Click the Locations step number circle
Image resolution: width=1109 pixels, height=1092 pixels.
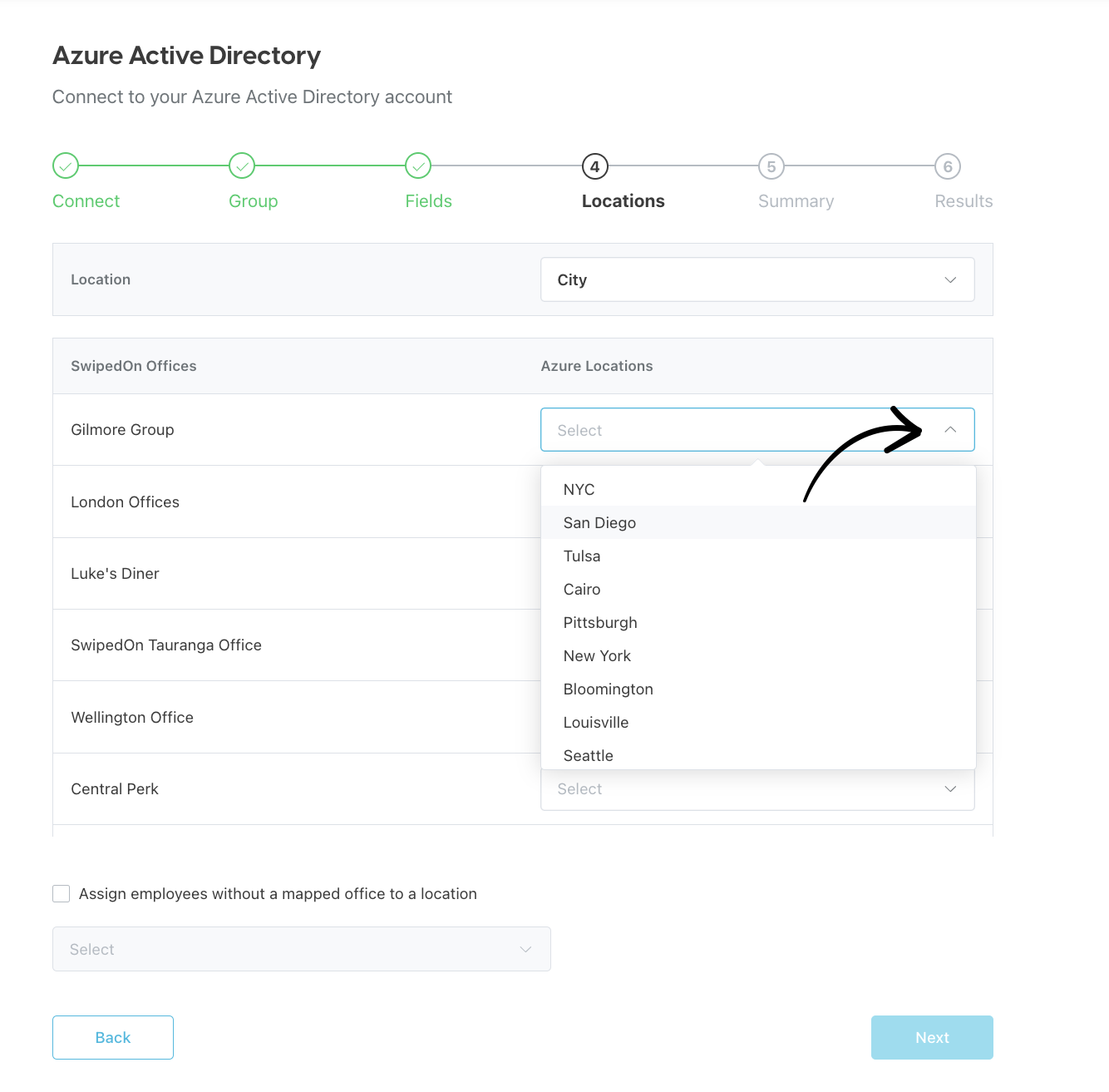594,166
